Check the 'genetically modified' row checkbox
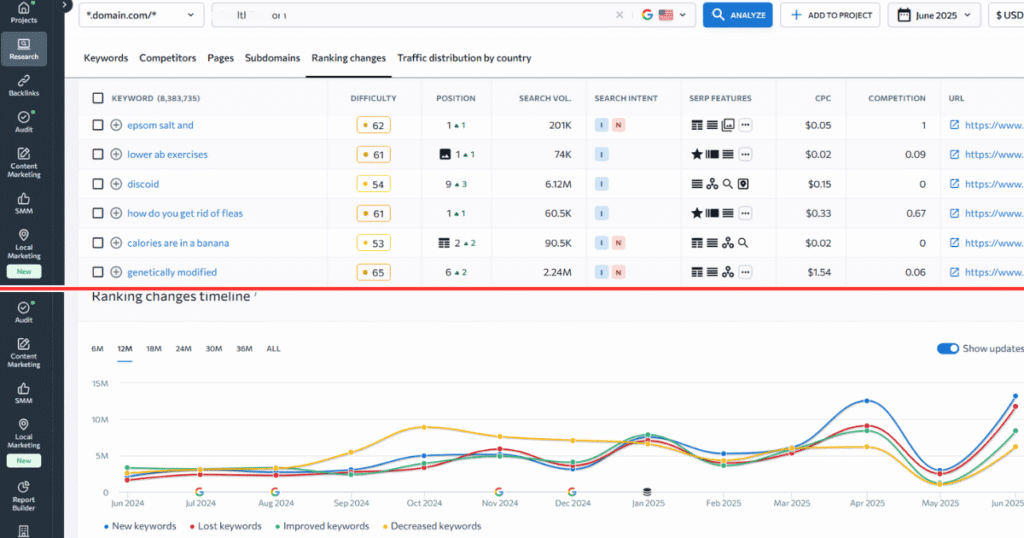This screenshot has width=1024, height=538. click(98, 272)
